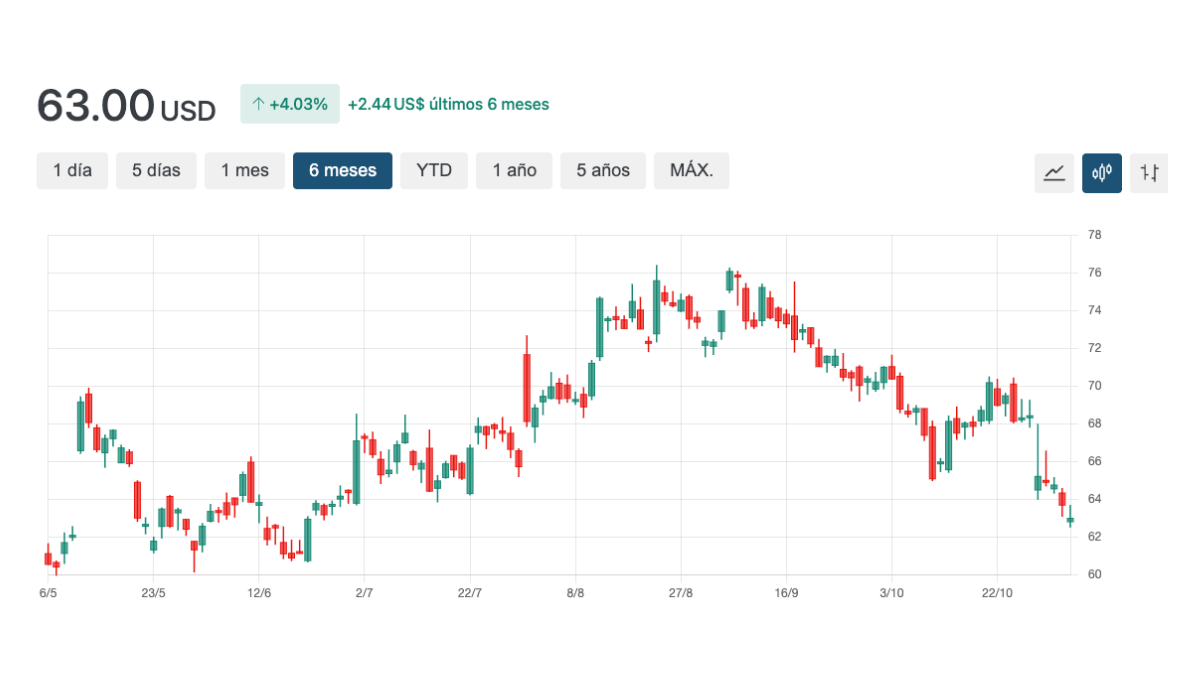The width and height of the screenshot is (1200, 675).
Task: Click the last candlestick near 63
Action: pos(1070,520)
